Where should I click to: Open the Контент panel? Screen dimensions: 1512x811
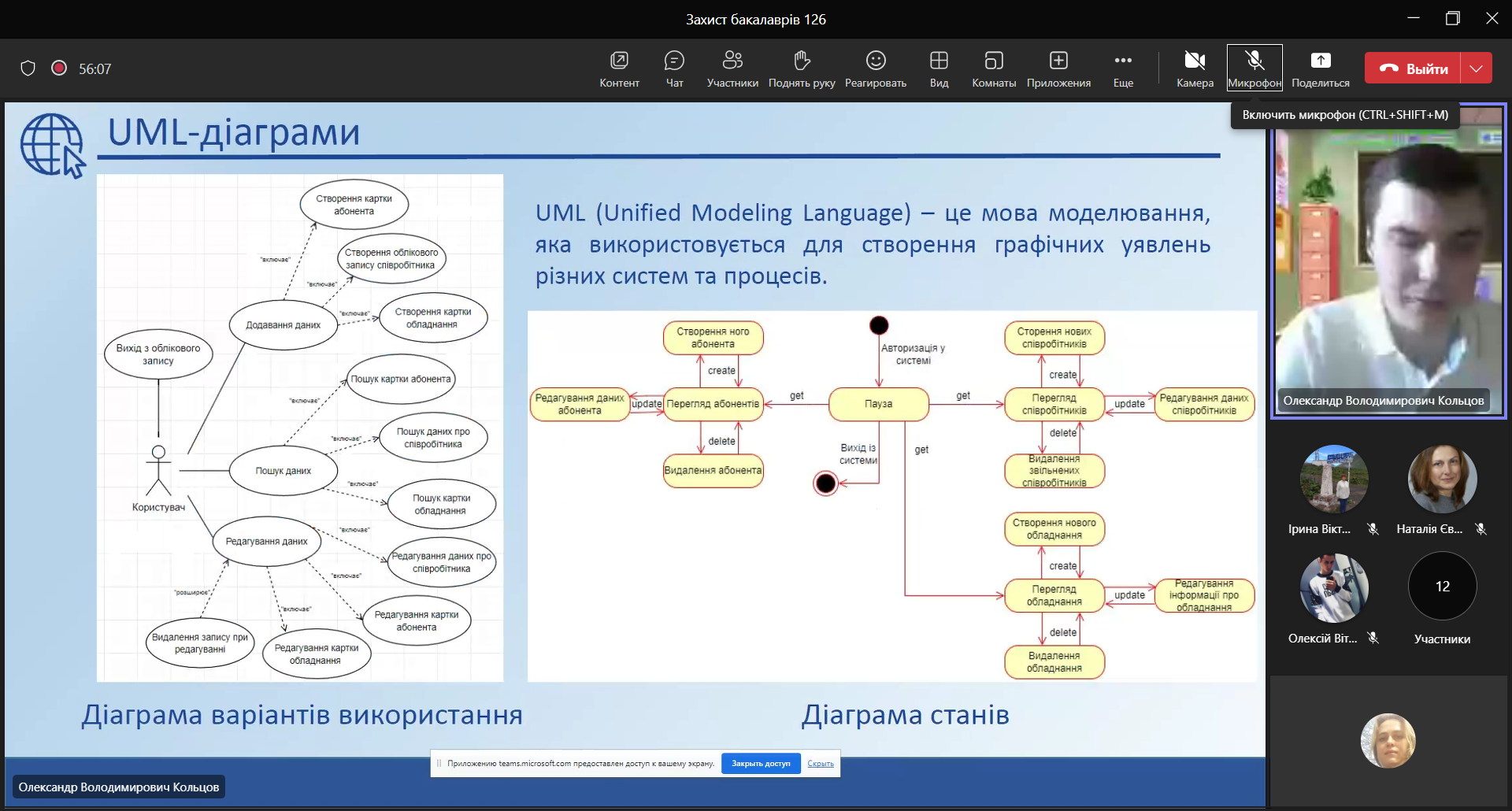point(619,69)
